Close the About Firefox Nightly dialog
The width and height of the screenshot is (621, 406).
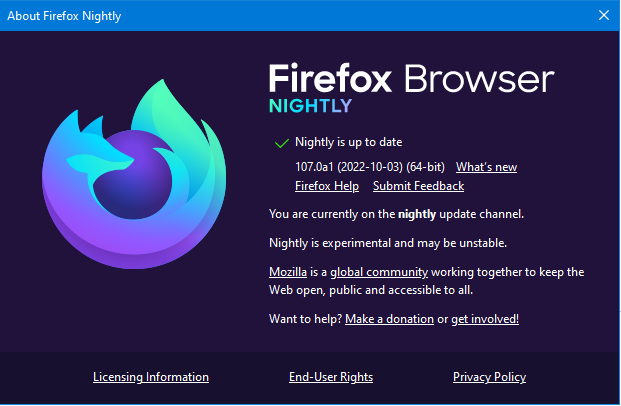(x=603, y=14)
